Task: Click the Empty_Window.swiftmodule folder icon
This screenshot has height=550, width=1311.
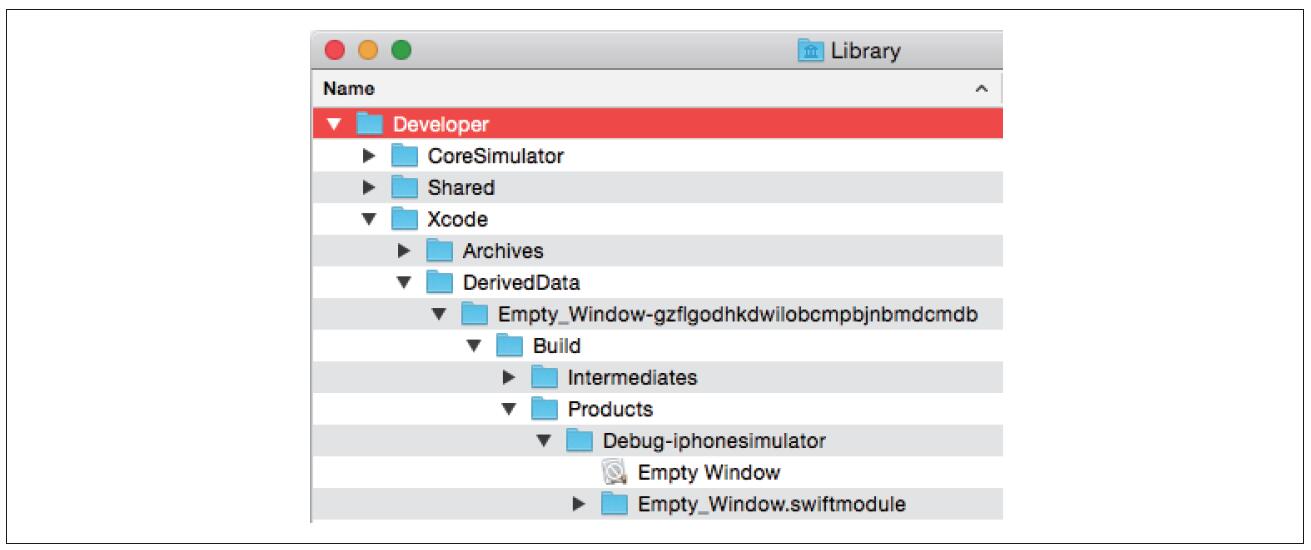Action: click(615, 504)
